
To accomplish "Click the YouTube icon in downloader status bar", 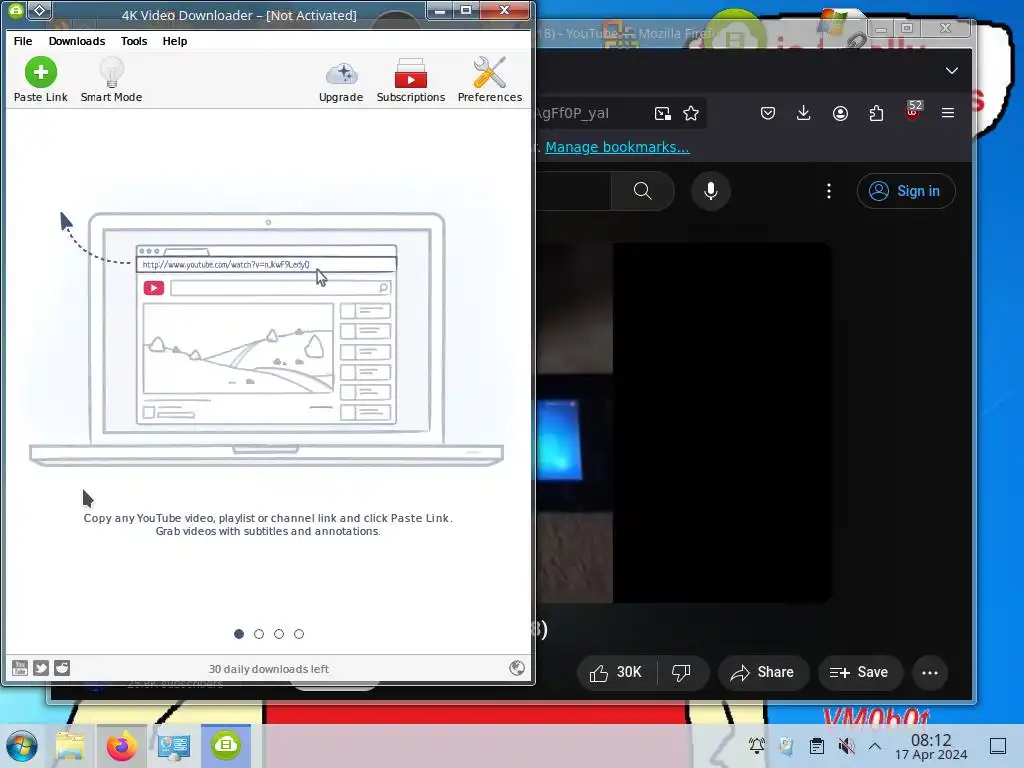I will pyautogui.click(x=20, y=667).
